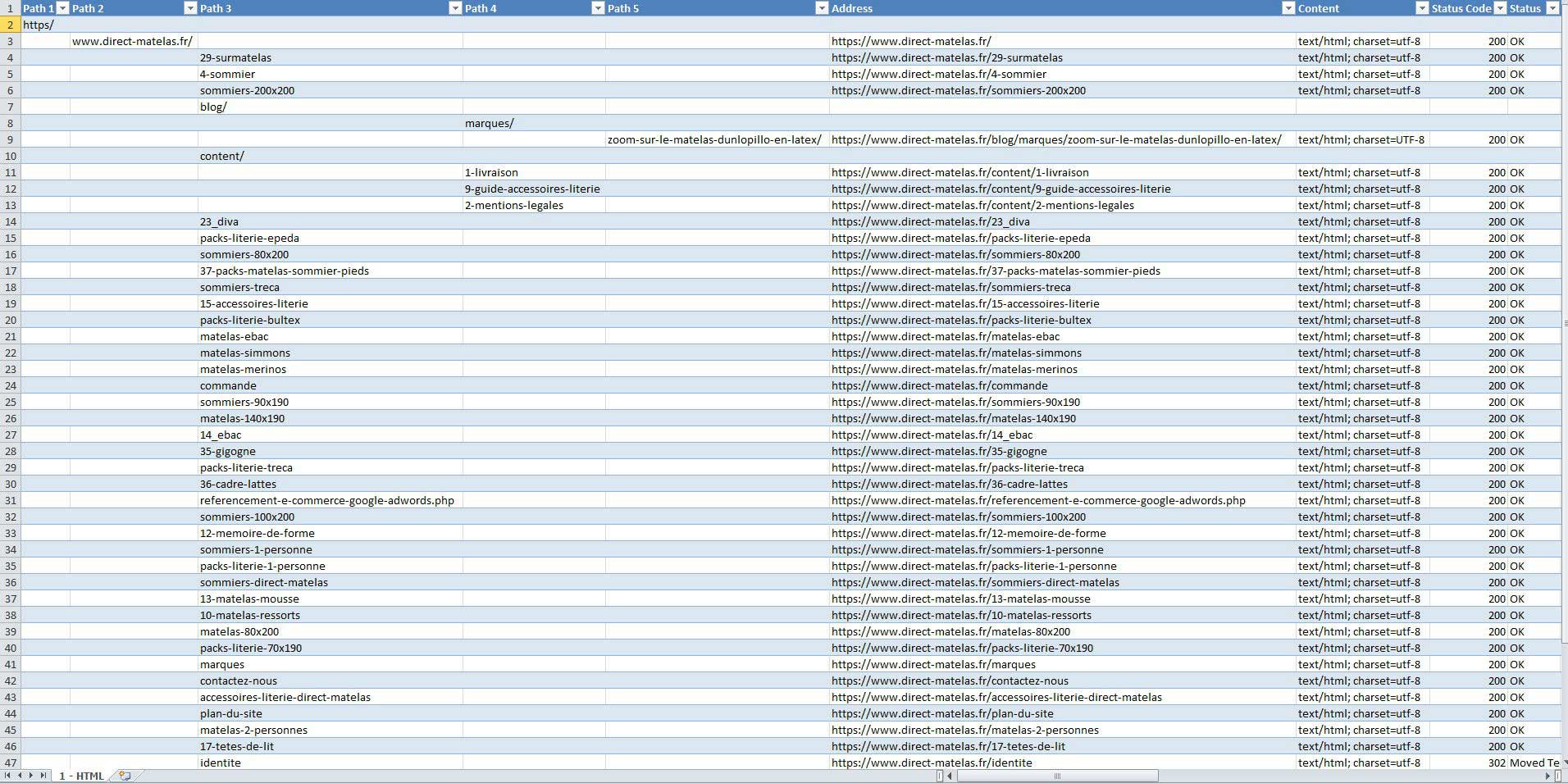Select cell 'www.direct-matelas.fr/' in Path 2
Viewport: 1568px width, 783px height.
coord(134,41)
